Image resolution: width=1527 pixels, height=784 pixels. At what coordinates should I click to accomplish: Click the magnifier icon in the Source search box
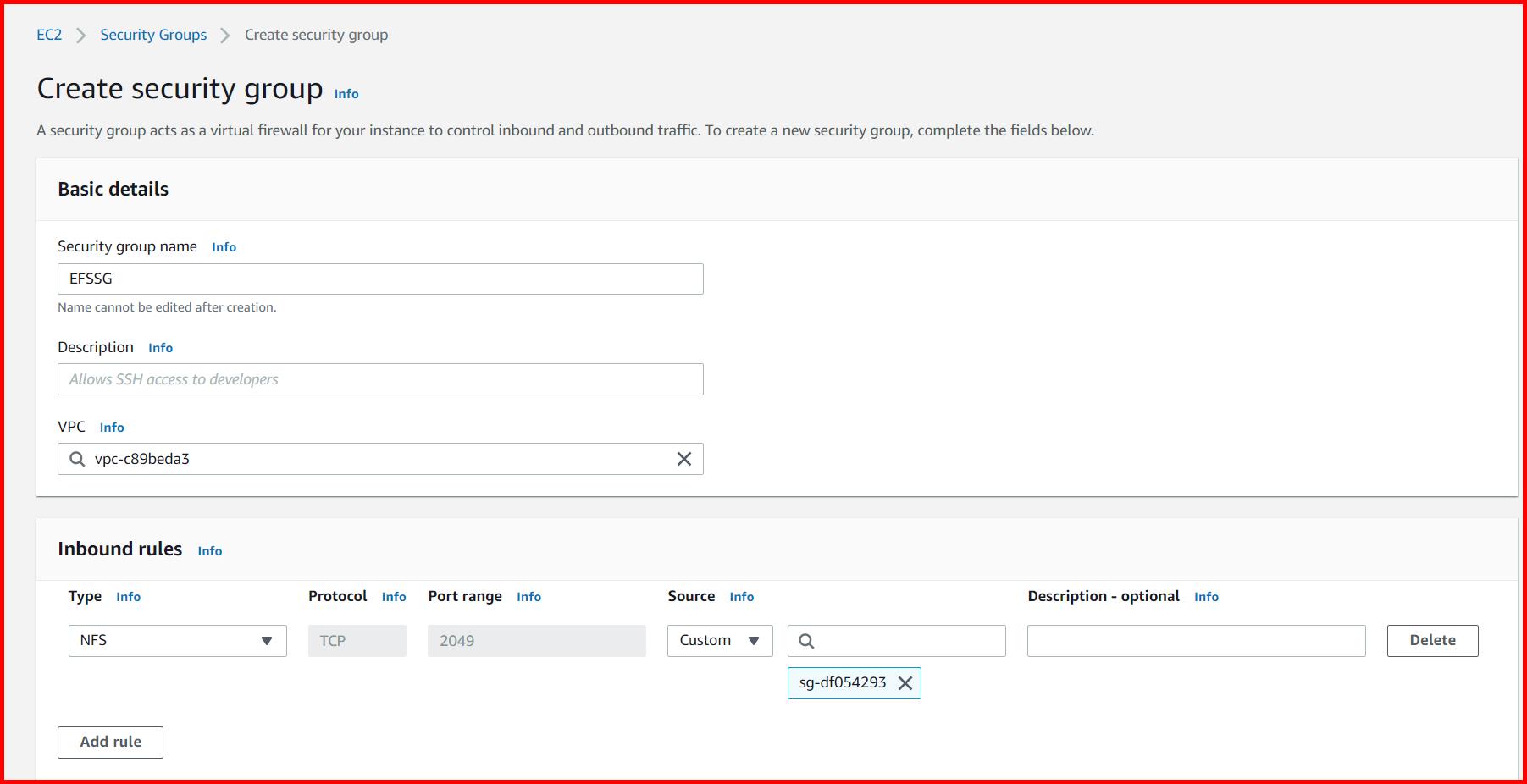(x=805, y=641)
